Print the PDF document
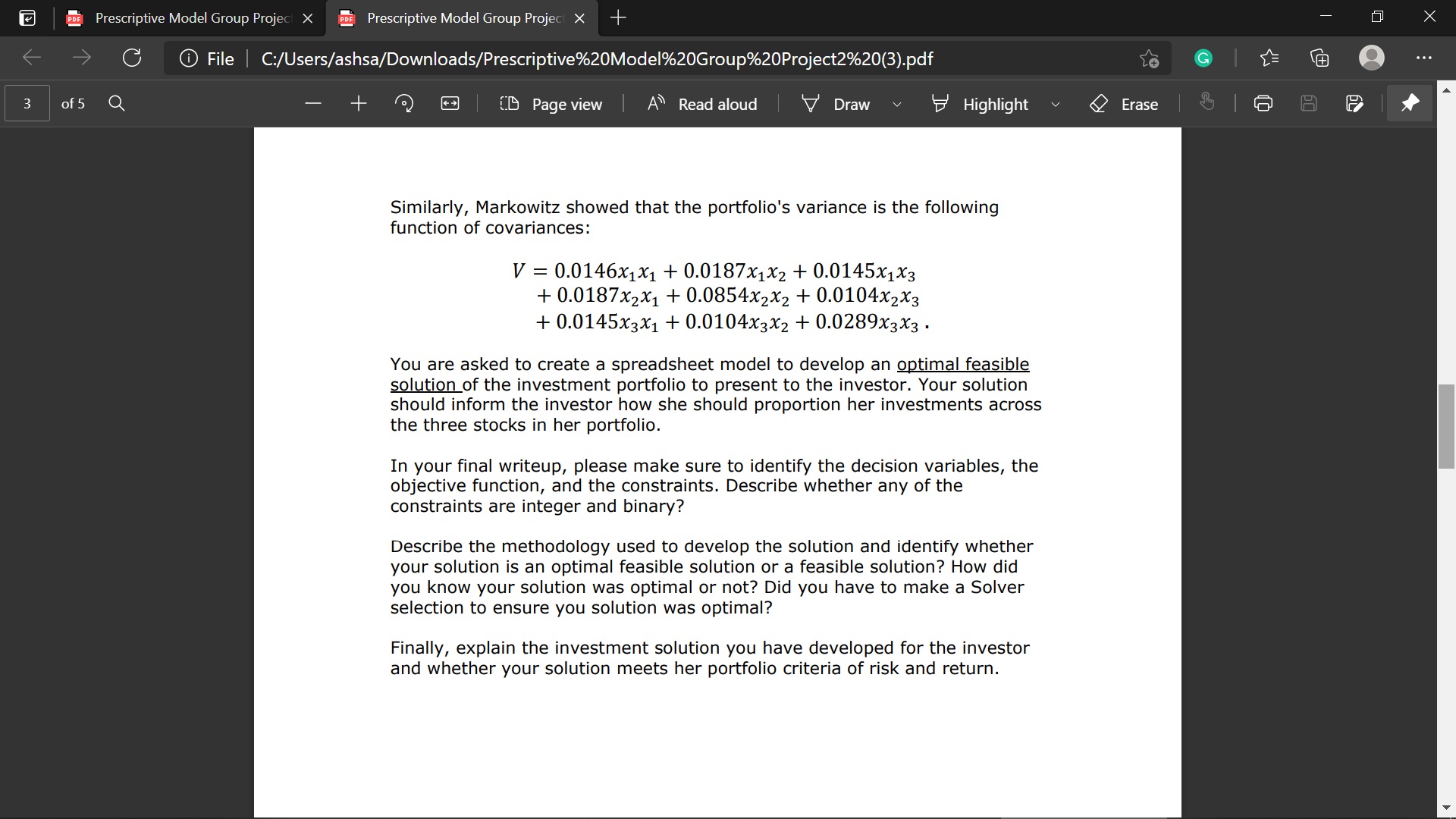Screen dimensions: 1456x819 (x=1263, y=103)
